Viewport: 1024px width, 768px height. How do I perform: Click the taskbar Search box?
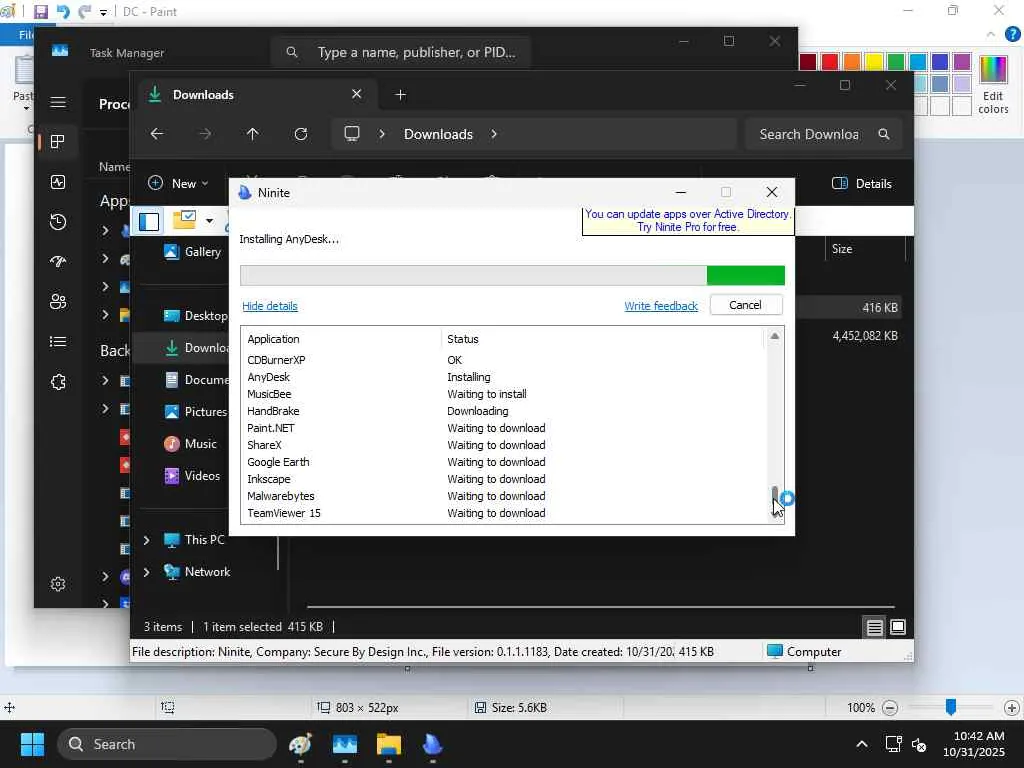point(167,744)
